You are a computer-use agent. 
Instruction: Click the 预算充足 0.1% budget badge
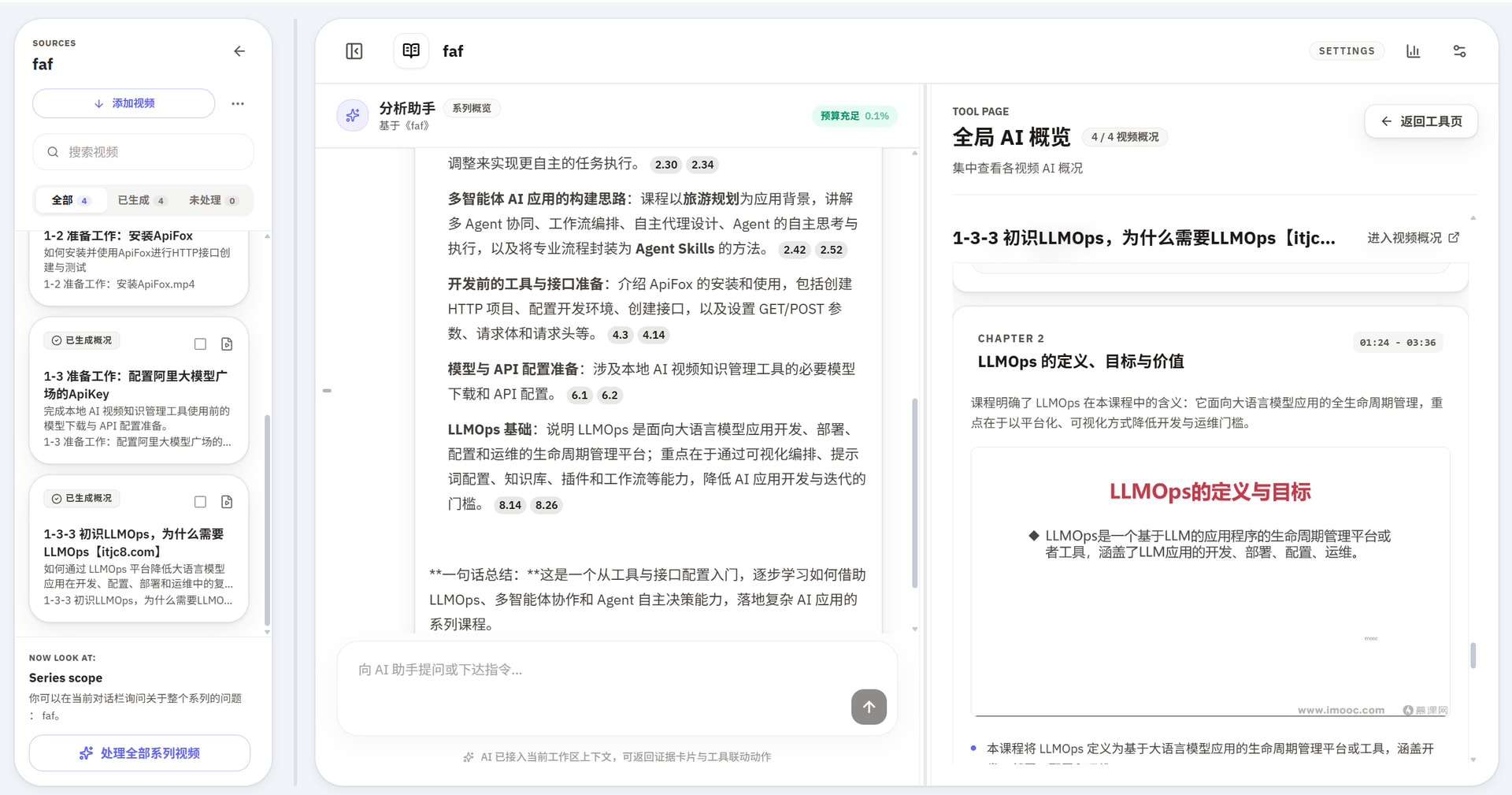[x=854, y=116]
